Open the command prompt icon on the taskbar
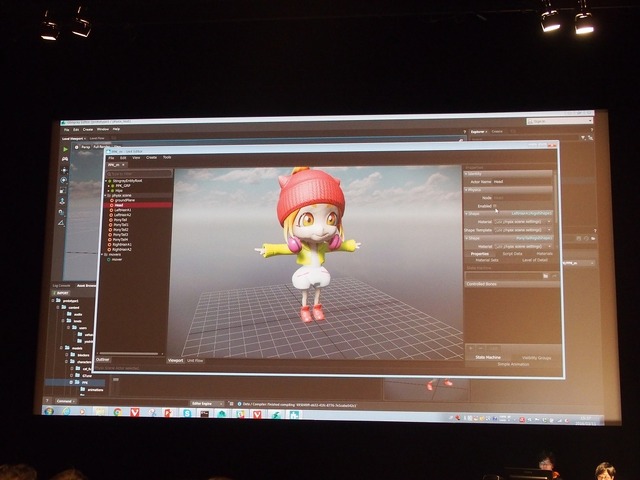This screenshot has height=480, width=640. tap(204, 414)
